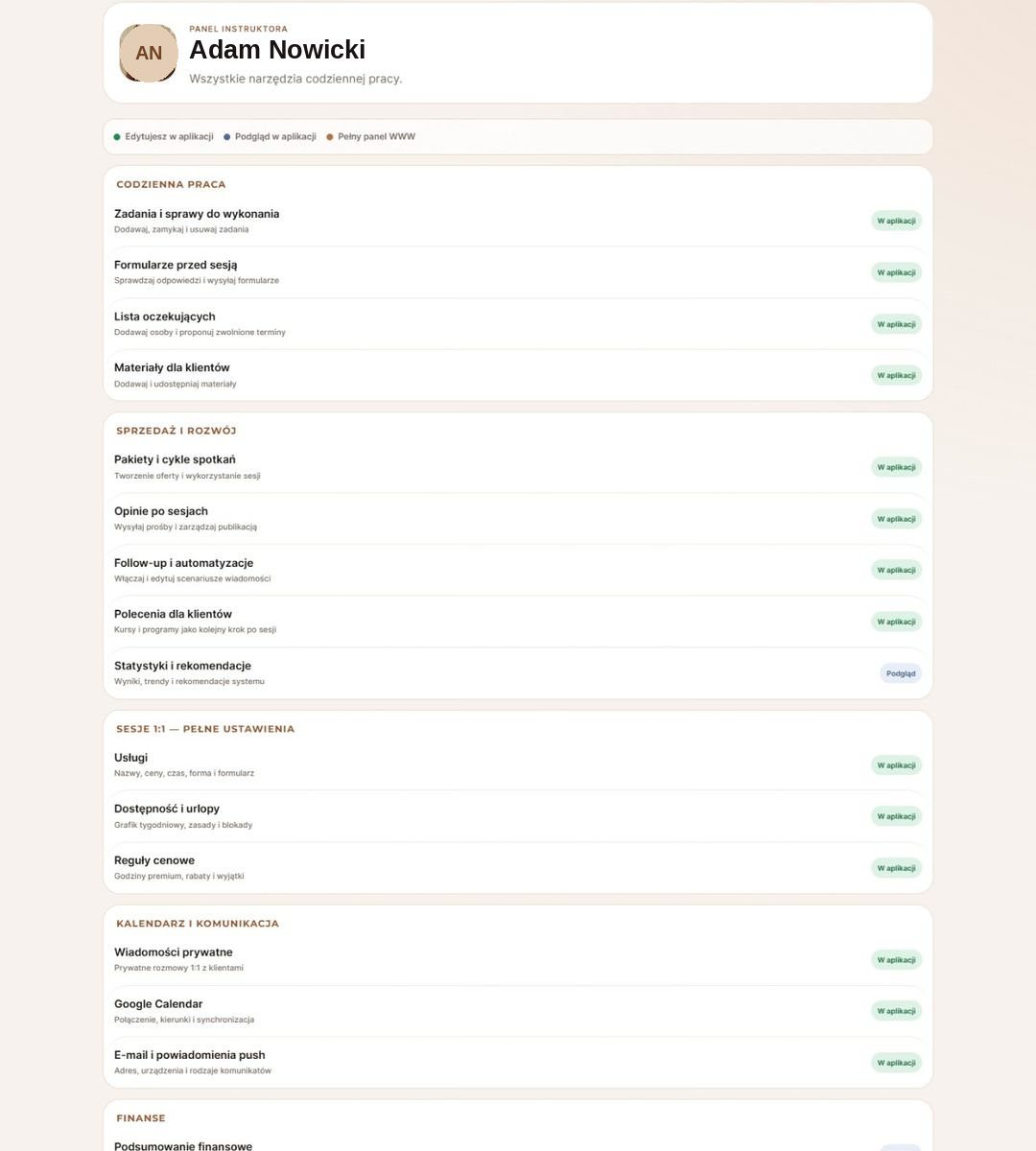Click the Edytujesz w aplikacji legend item
The height and width of the screenshot is (1151, 1036).
tap(164, 137)
